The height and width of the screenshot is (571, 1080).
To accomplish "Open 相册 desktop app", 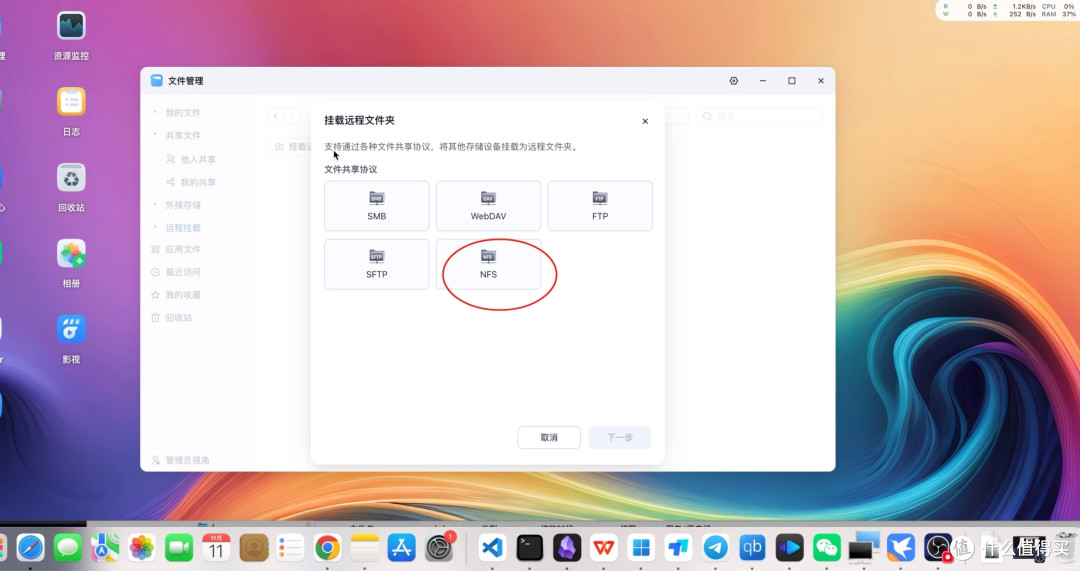I will point(71,263).
